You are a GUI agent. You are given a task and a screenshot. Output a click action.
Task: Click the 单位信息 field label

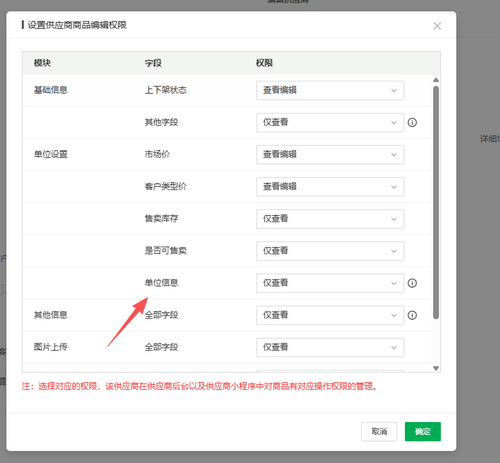[x=161, y=283]
